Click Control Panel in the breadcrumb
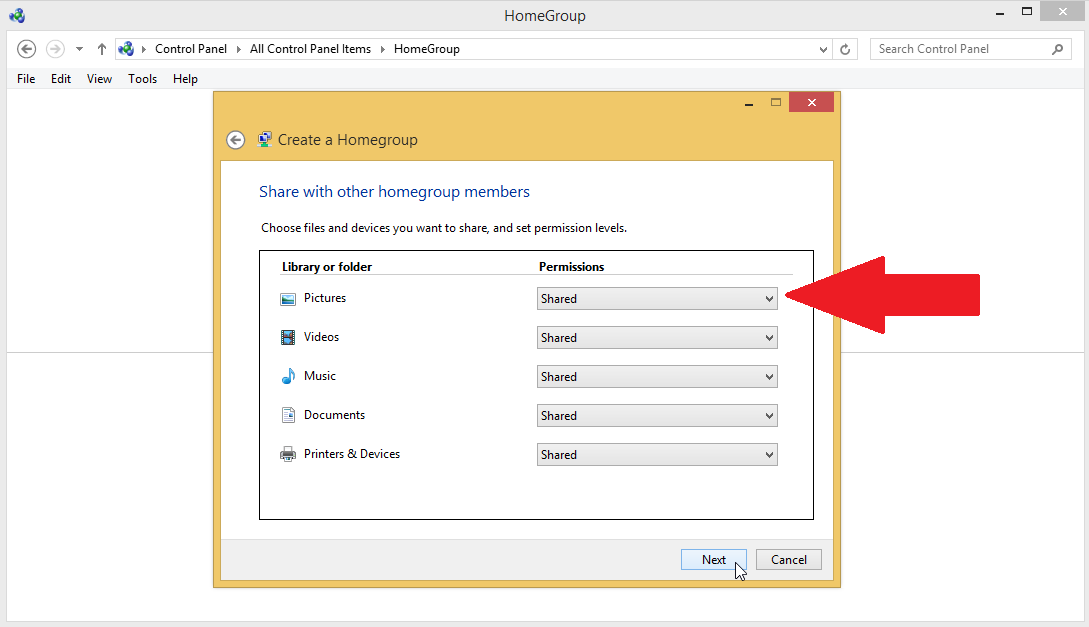This screenshot has width=1089, height=627. pos(191,49)
